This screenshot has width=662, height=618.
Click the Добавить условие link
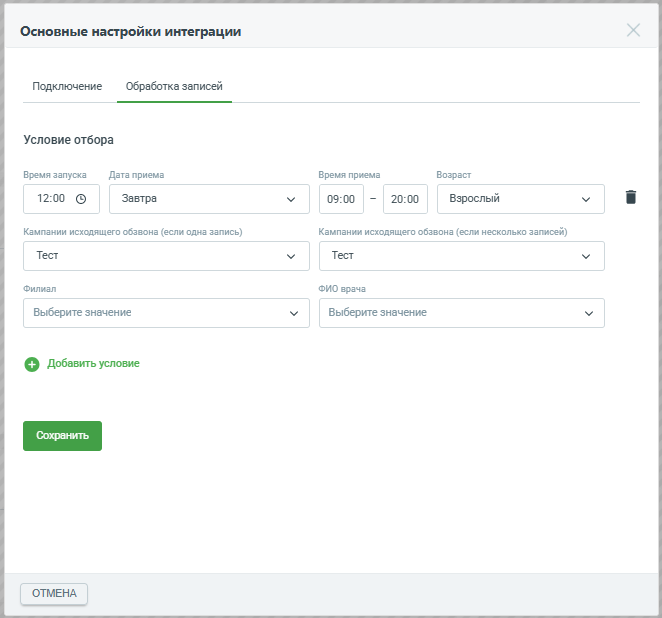93,363
